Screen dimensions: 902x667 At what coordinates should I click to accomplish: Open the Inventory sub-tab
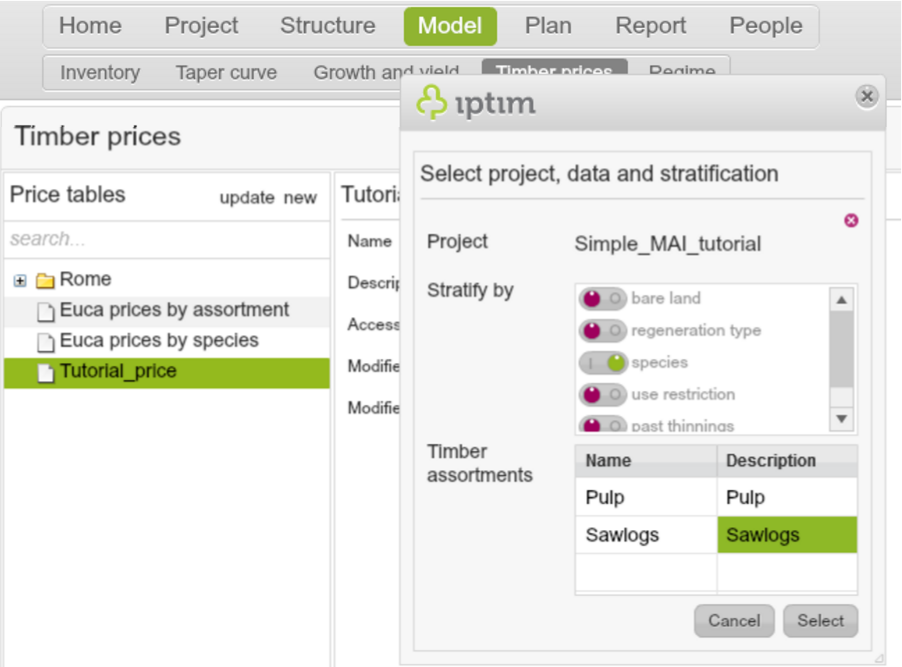point(100,73)
